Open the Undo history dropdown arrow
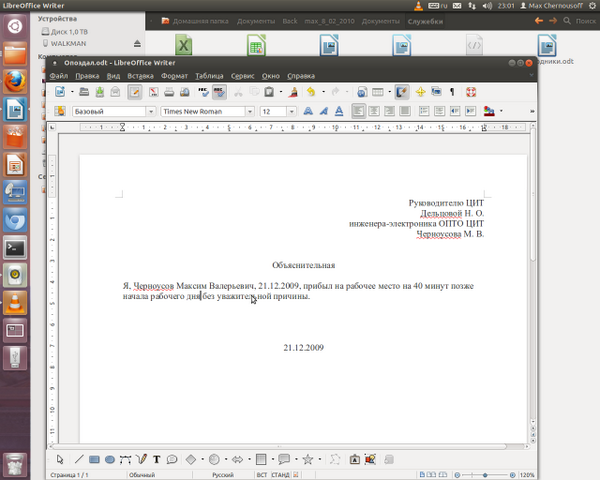This screenshot has width=600, height=480. (x=323, y=92)
